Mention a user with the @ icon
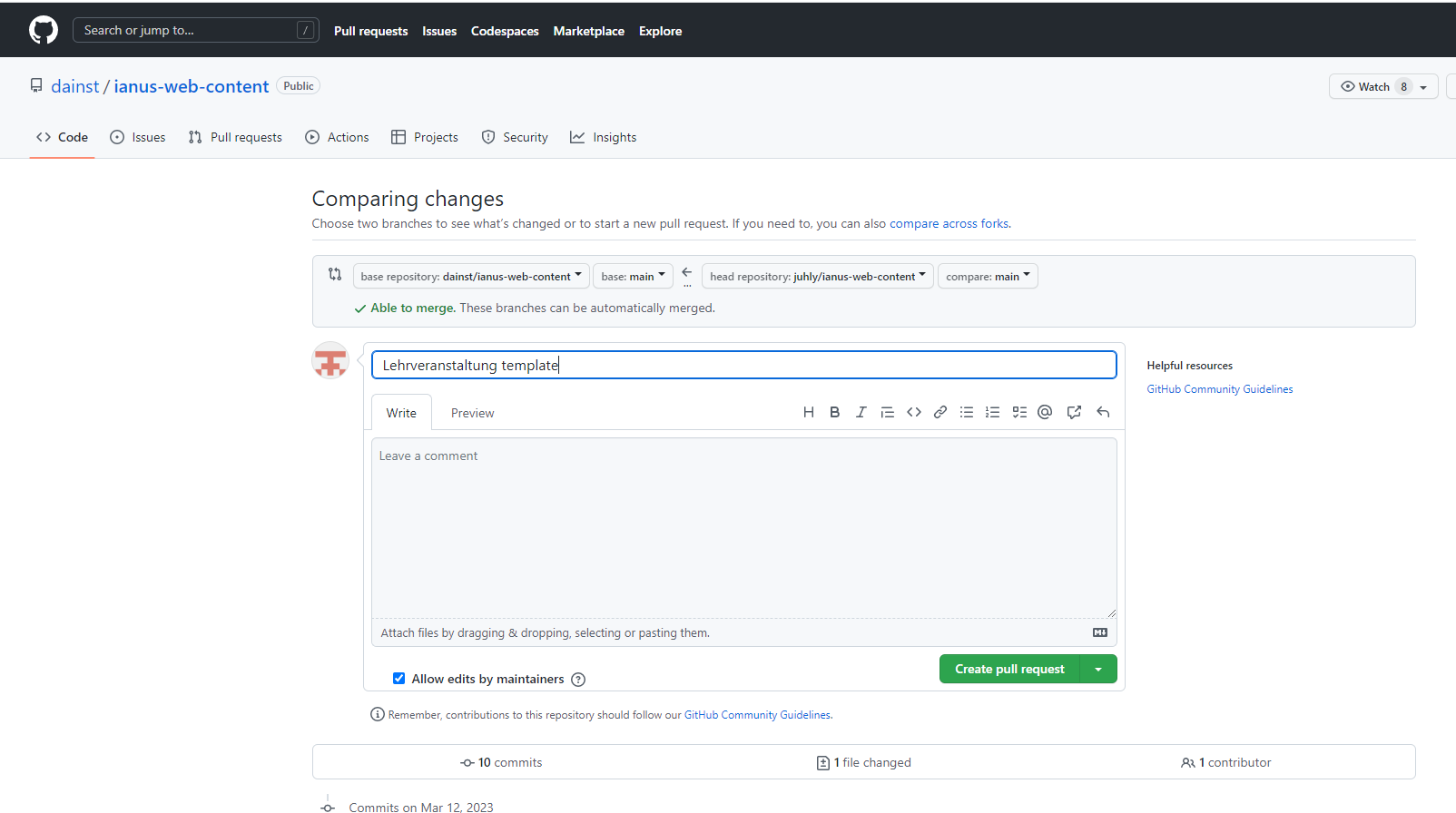Image resolution: width=1456 pixels, height=813 pixels. [x=1045, y=412]
